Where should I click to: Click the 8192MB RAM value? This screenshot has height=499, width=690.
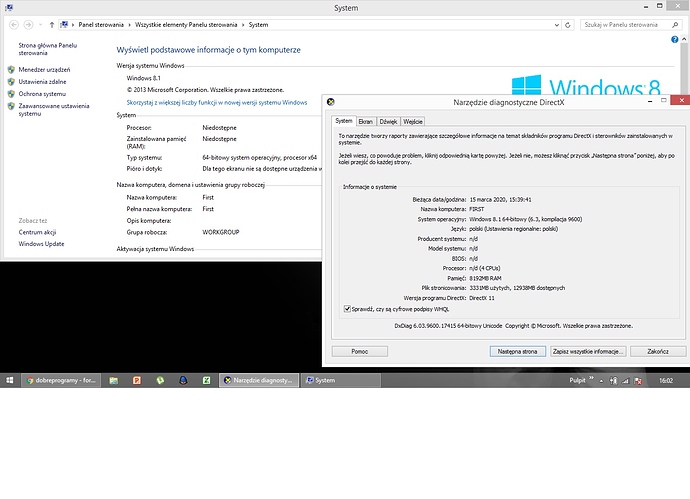[485, 279]
